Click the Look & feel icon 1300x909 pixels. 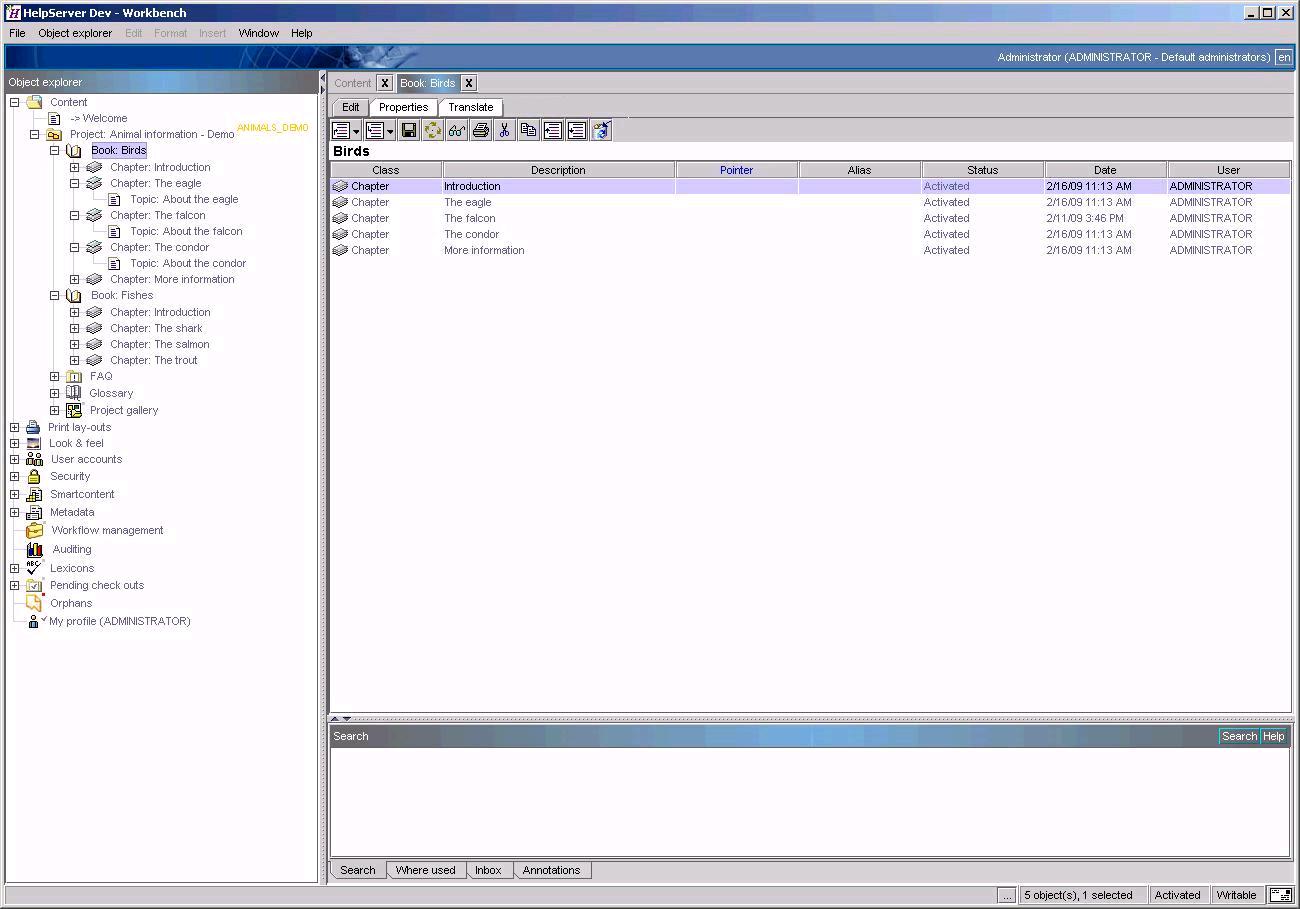[x=33, y=443]
